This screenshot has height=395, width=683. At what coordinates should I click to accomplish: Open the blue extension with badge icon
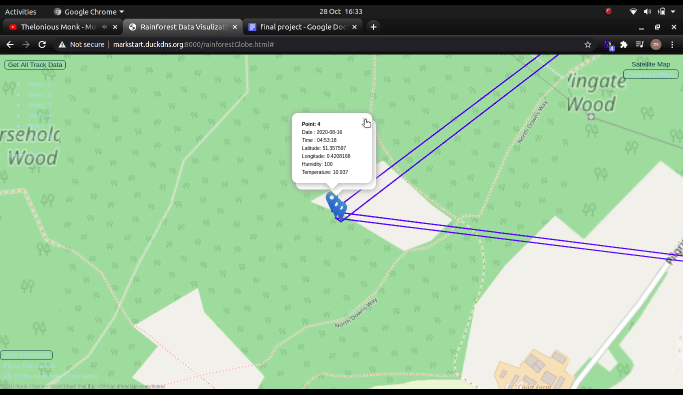tap(609, 45)
